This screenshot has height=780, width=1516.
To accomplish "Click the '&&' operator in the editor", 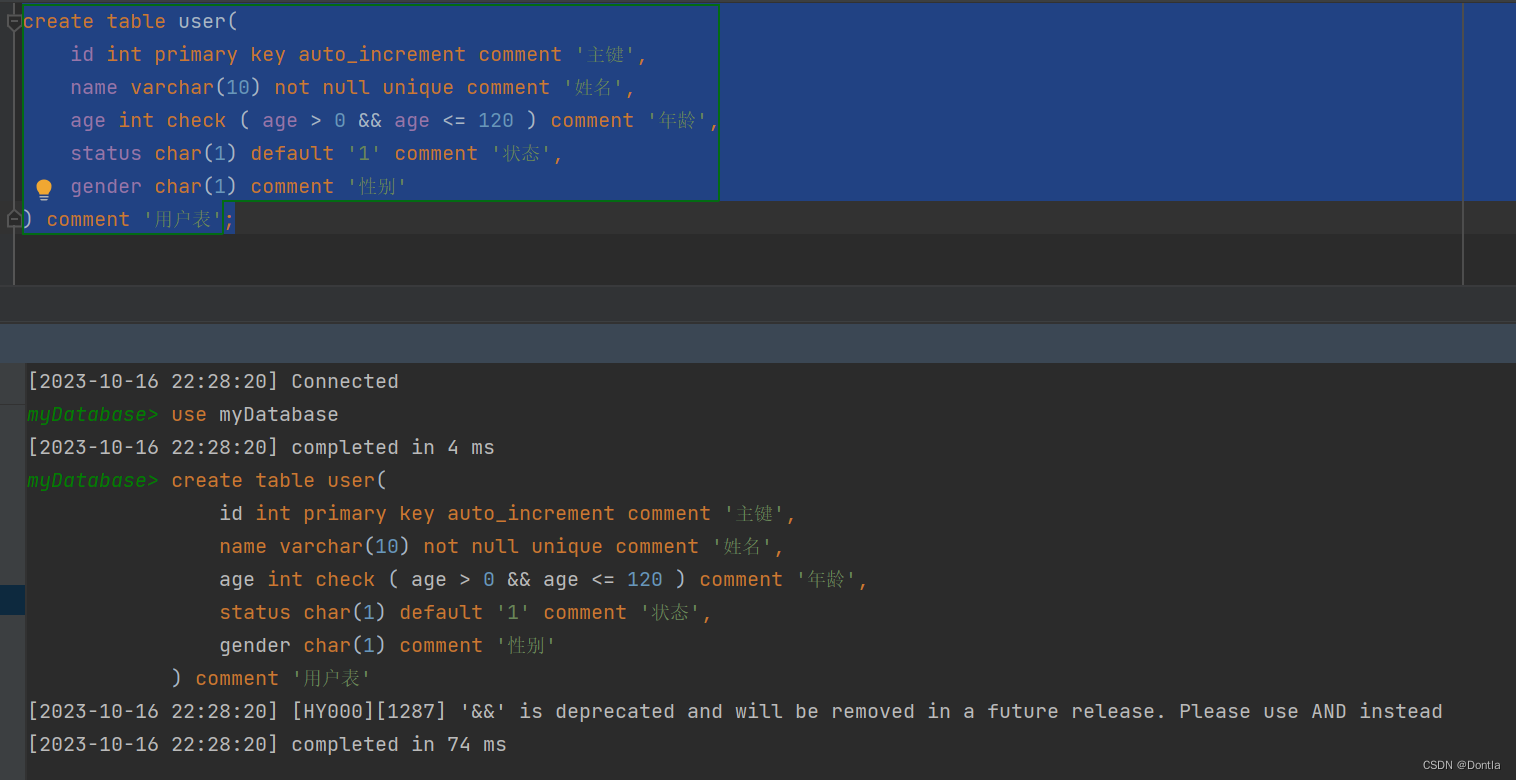I will click(370, 120).
